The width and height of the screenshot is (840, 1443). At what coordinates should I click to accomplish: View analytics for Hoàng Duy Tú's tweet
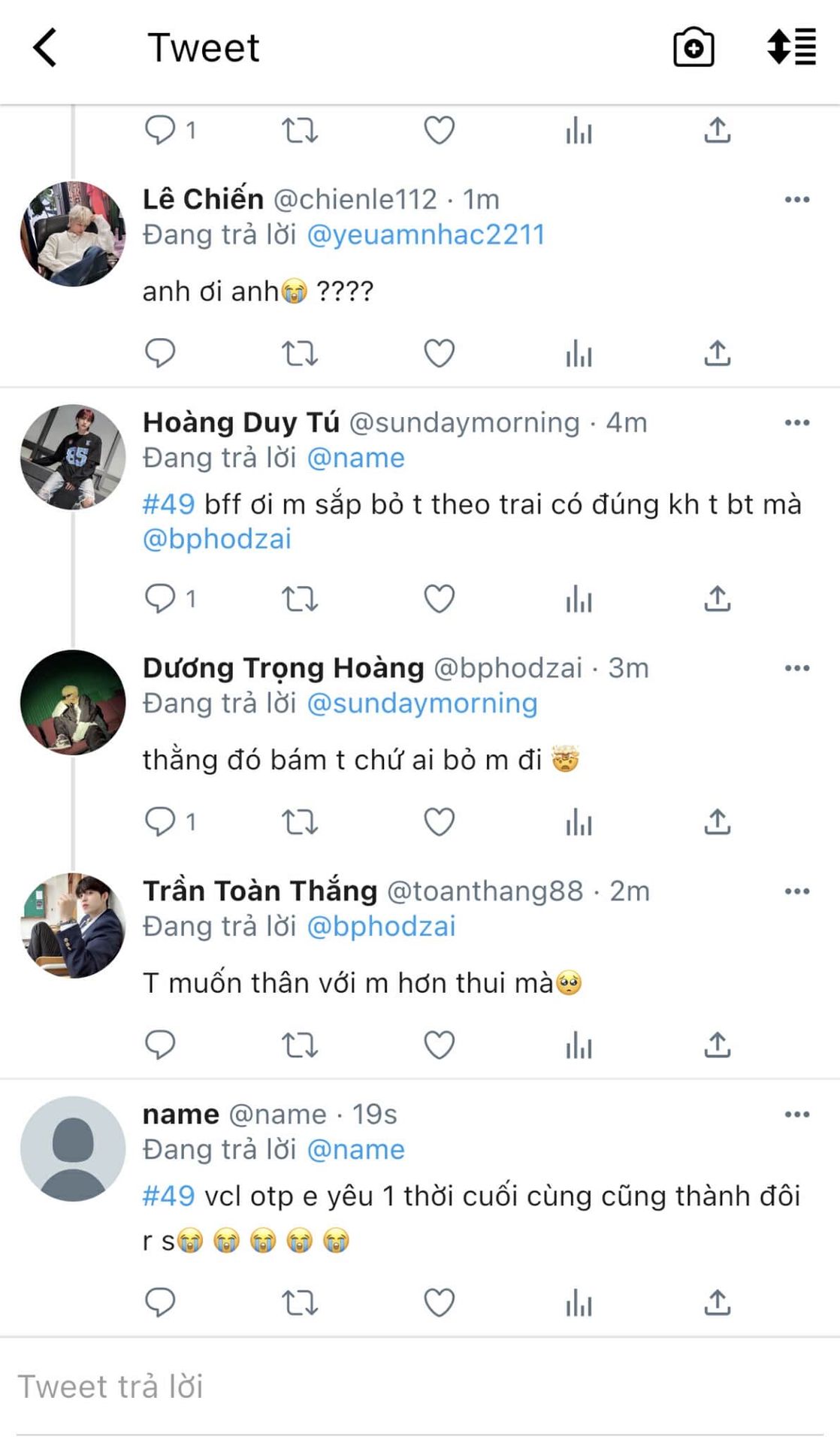[579, 599]
